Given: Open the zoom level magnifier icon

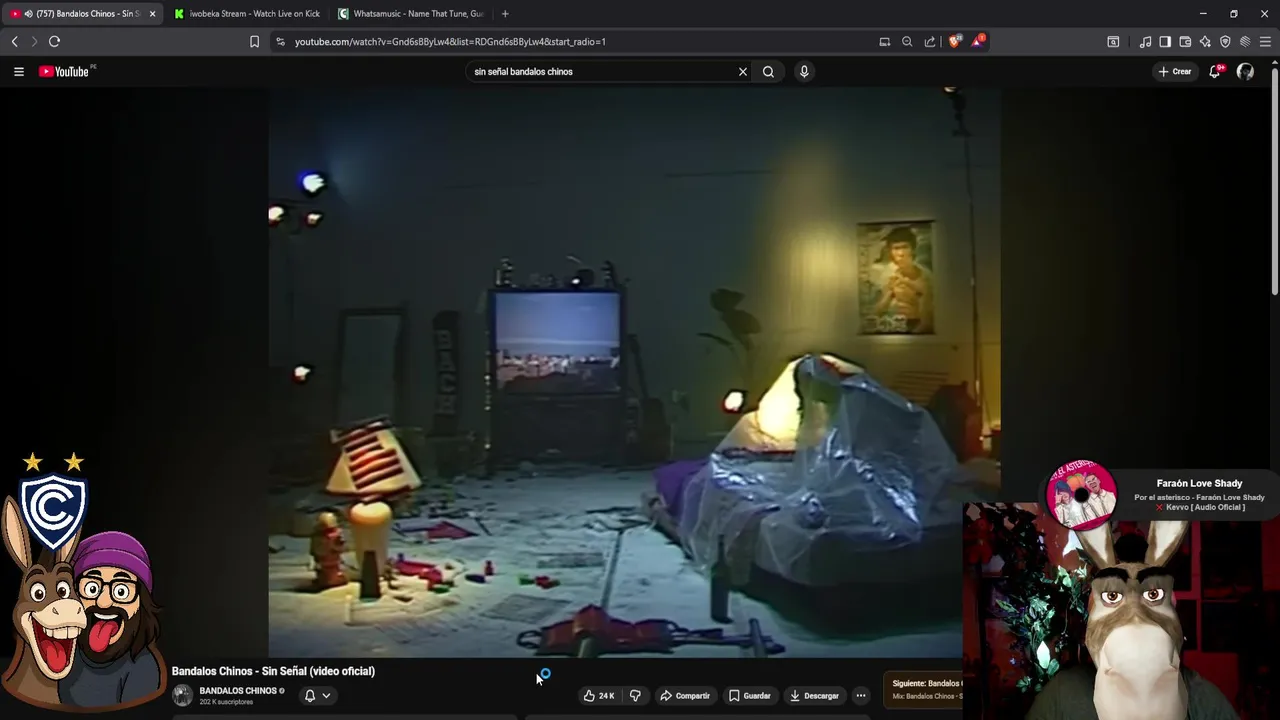Looking at the screenshot, I should coord(907,41).
